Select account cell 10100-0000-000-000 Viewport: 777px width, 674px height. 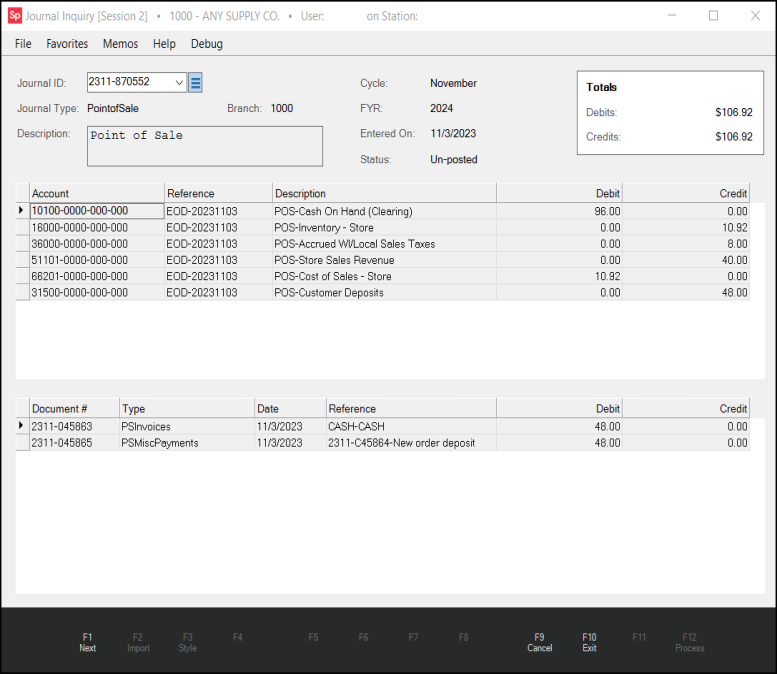(97, 211)
